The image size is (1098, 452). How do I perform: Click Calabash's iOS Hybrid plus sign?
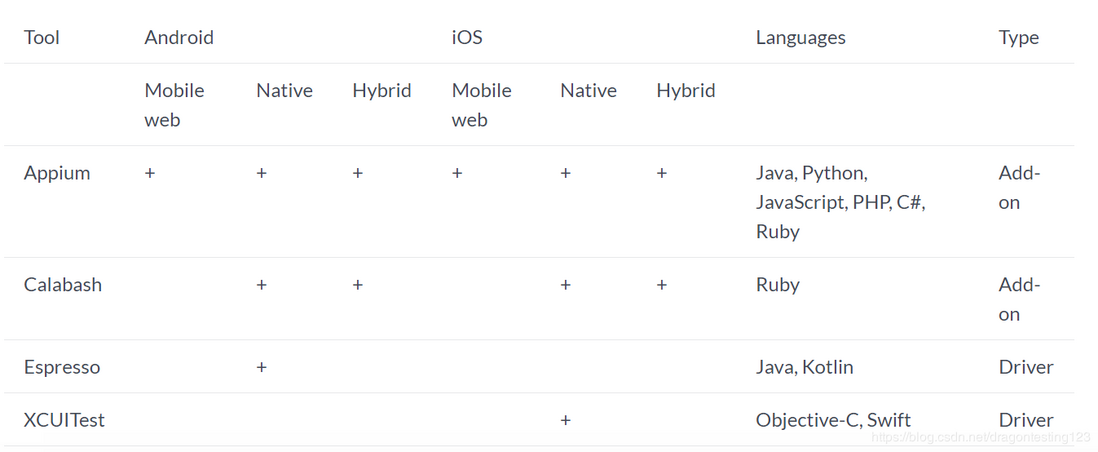[662, 285]
